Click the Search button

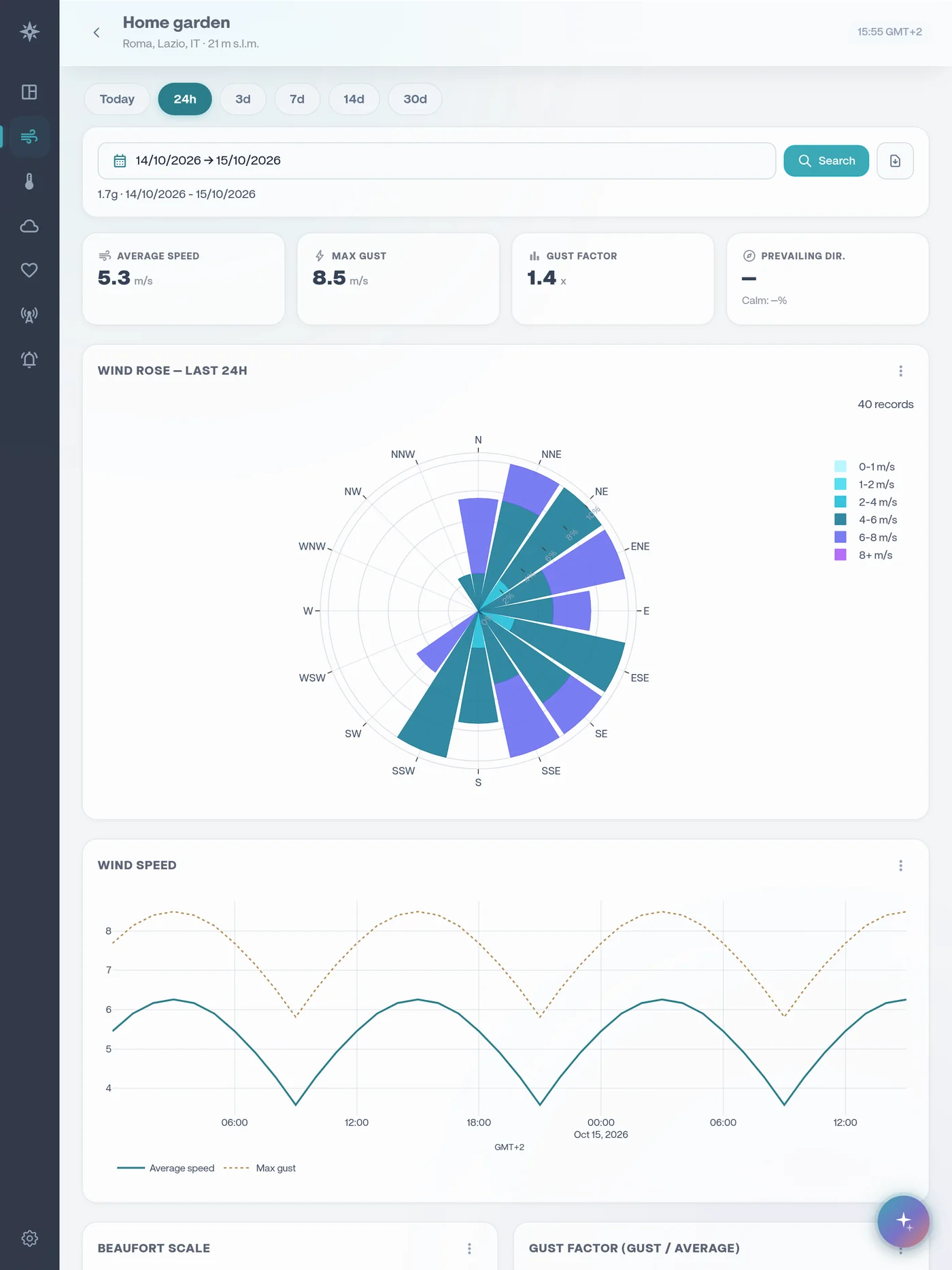click(826, 161)
